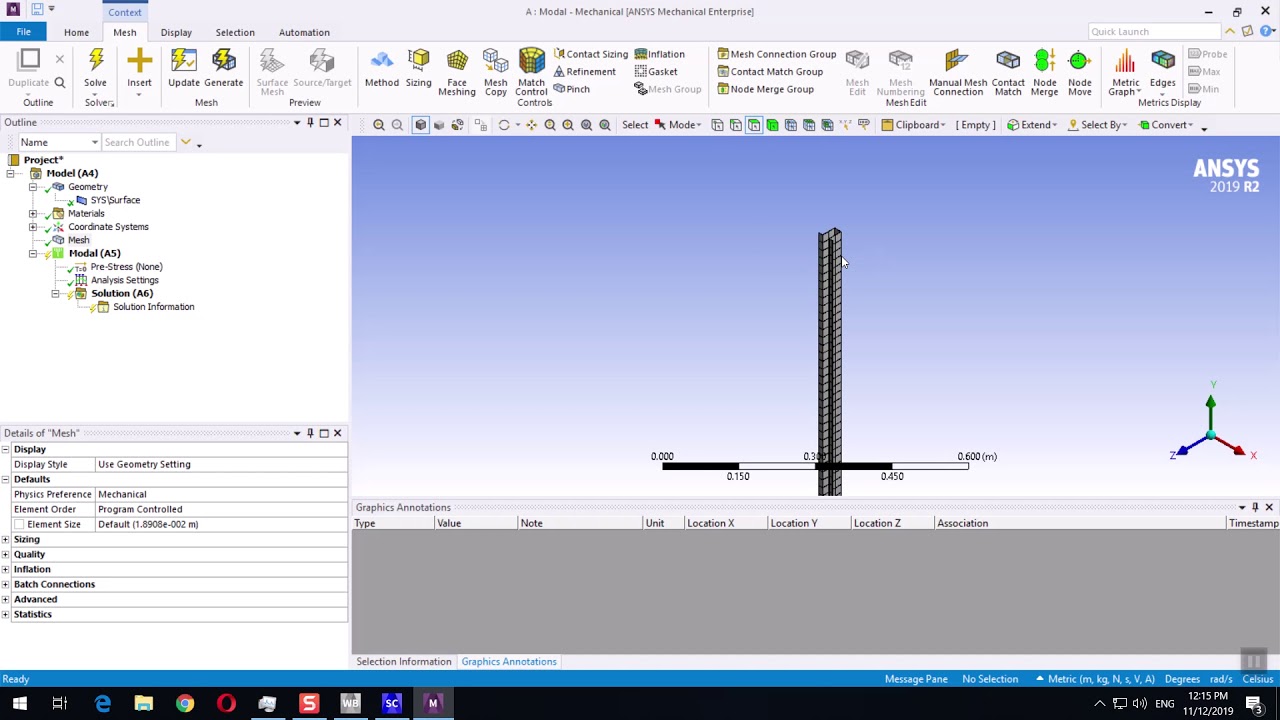
Task: Select Analysis Settings in outline
Action: pyautogui.click(x=124, y=280)
